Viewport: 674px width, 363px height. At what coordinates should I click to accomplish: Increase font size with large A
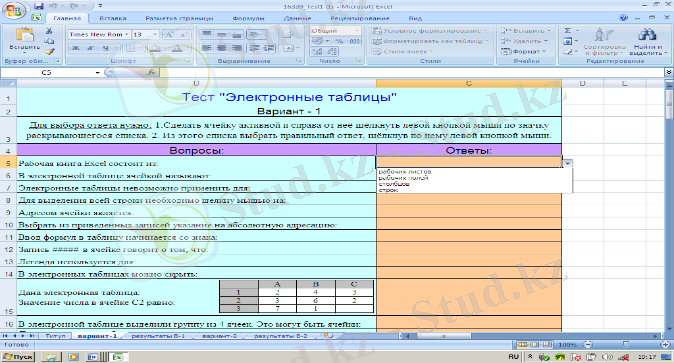click(x=169, y=34)
